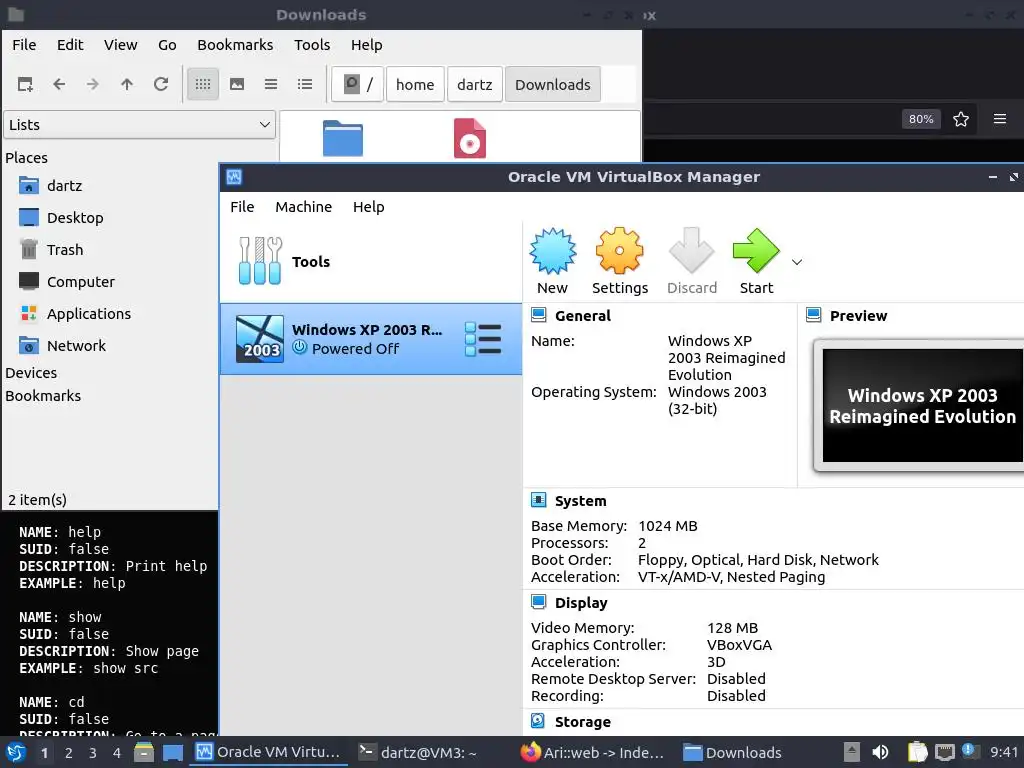Open VirtualBox Machine menu
Screen dimensions: 1024x768
pyautogui.click(x=303, y=207)
